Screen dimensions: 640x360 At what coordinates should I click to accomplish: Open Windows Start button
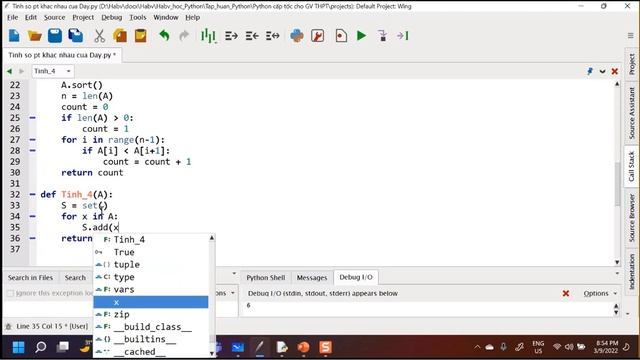(x=18, y=347)
